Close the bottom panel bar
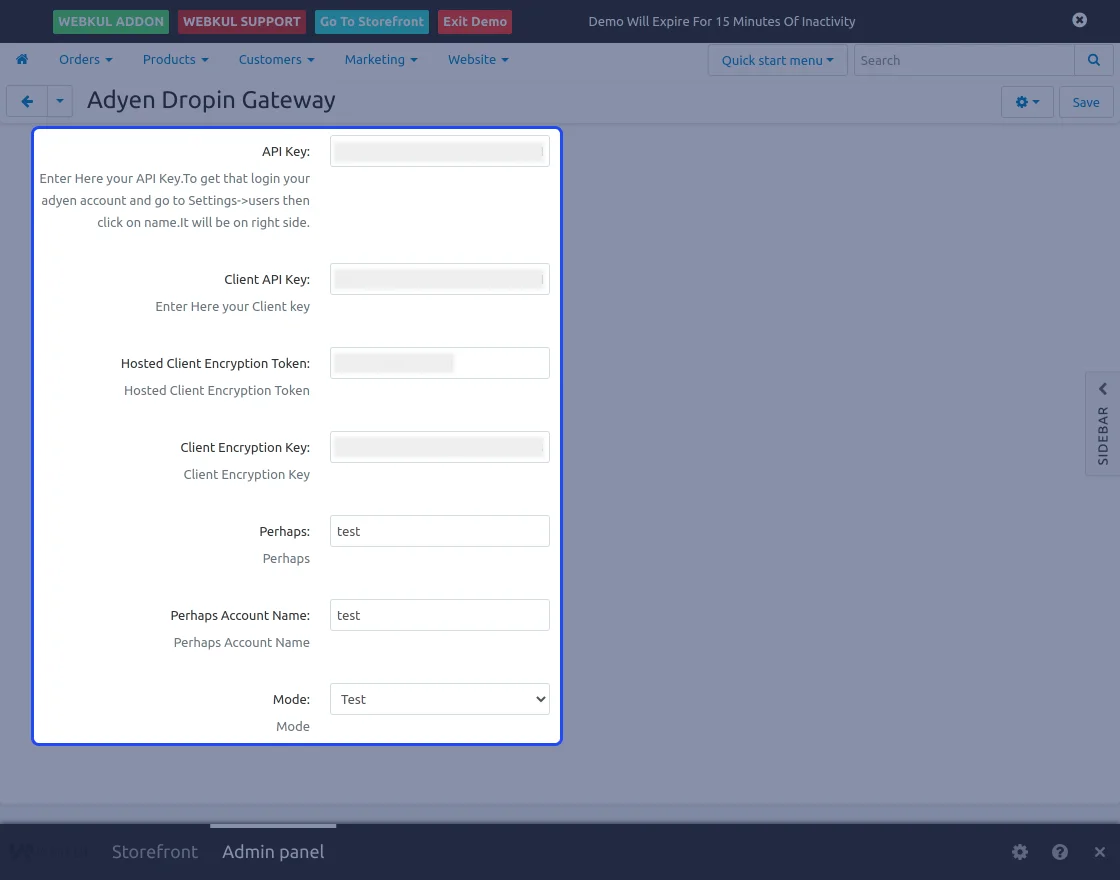This screenshot has width=1120, height=880. point(1100,851)
